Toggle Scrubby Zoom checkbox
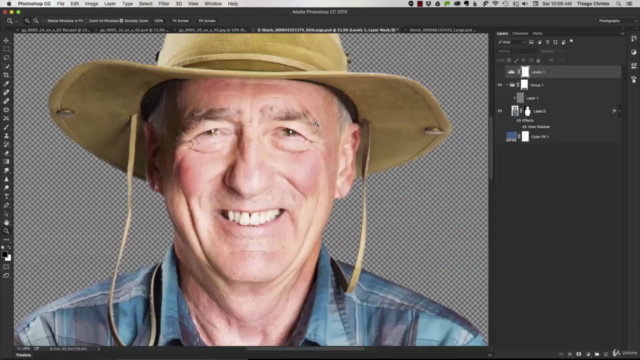640x360 pixels. coord(121,21)
